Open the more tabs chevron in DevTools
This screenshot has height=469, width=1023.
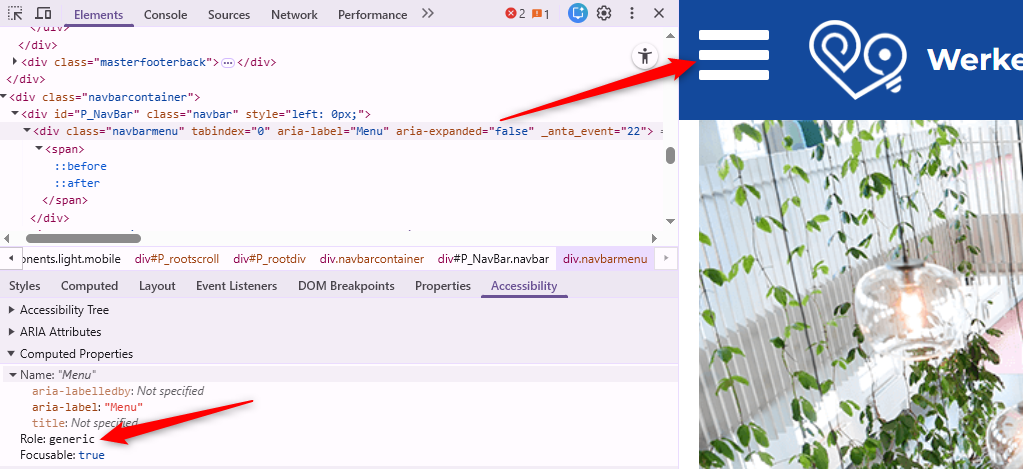tap(428, 14)
